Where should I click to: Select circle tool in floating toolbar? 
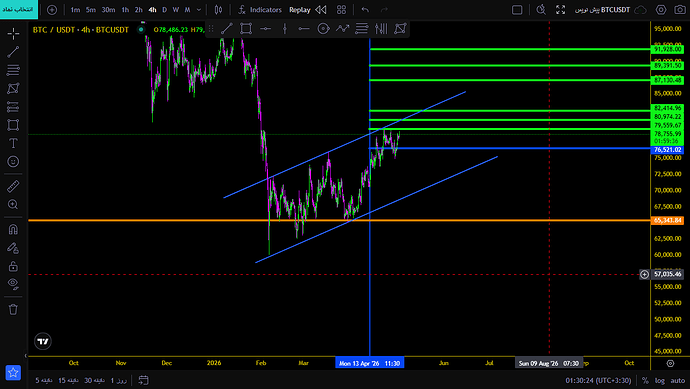click(323, 29)
